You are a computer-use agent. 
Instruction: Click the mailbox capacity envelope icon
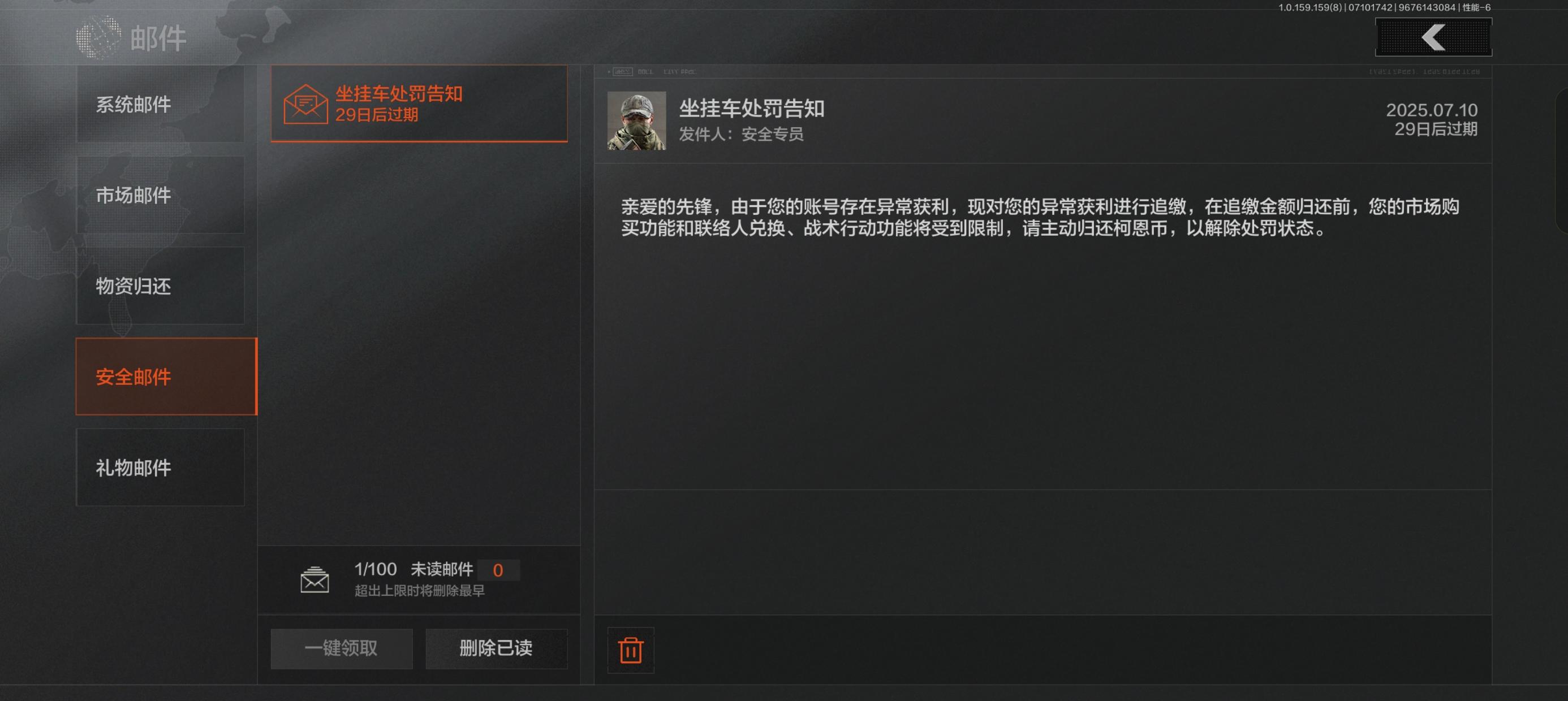click(x=315, y=579)
